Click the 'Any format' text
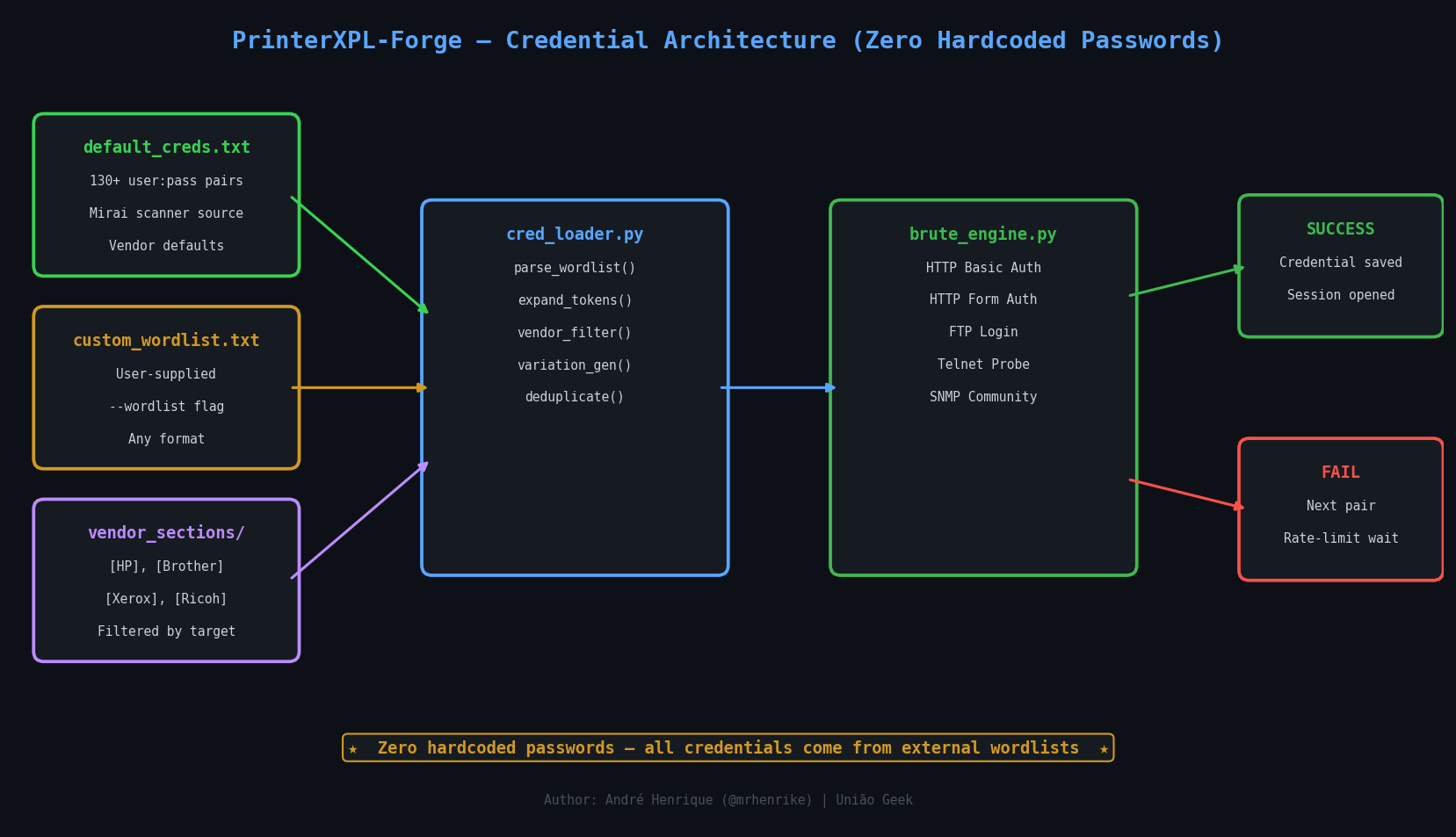 [x=166, y=439]
